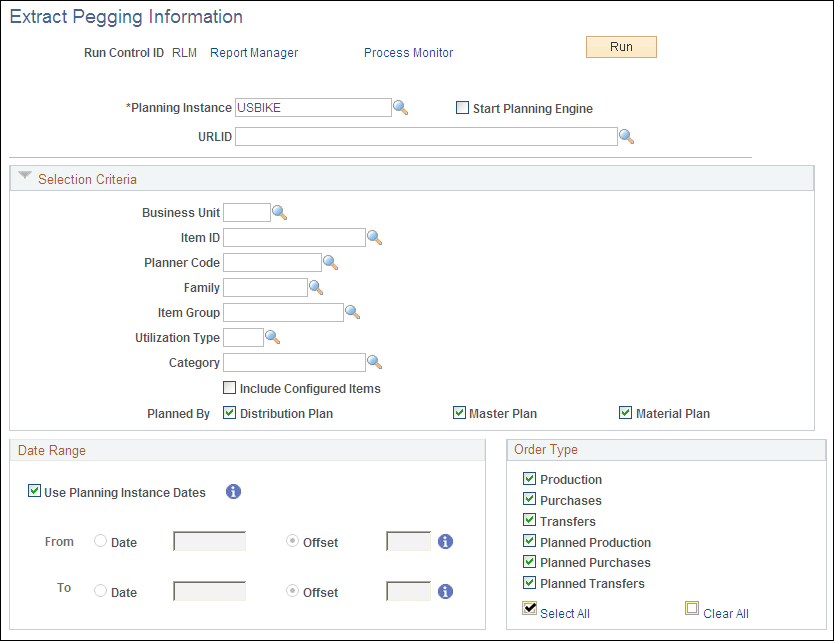Disable the Master Plan checkbox
834x641 pixels.
coord(459,412)
